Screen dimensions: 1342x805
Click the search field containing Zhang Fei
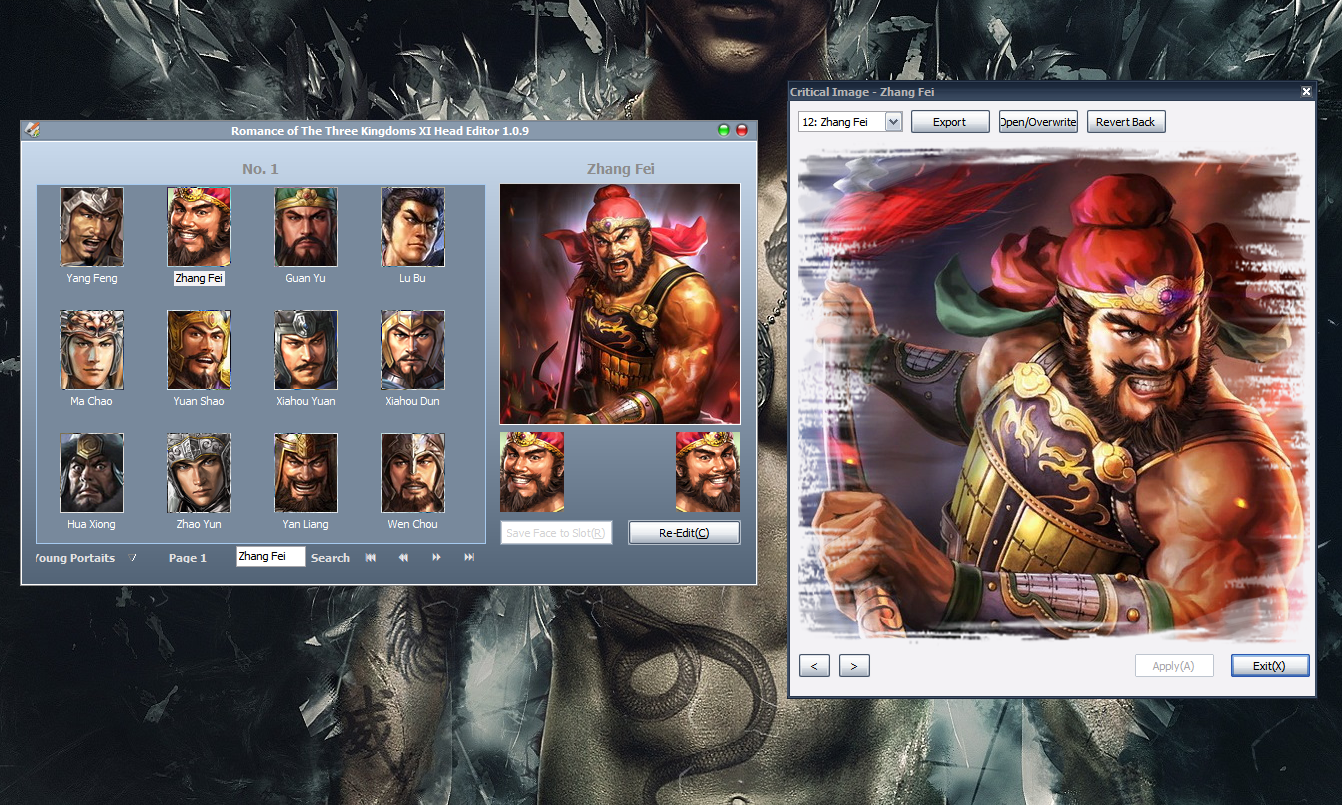point(271,557)
